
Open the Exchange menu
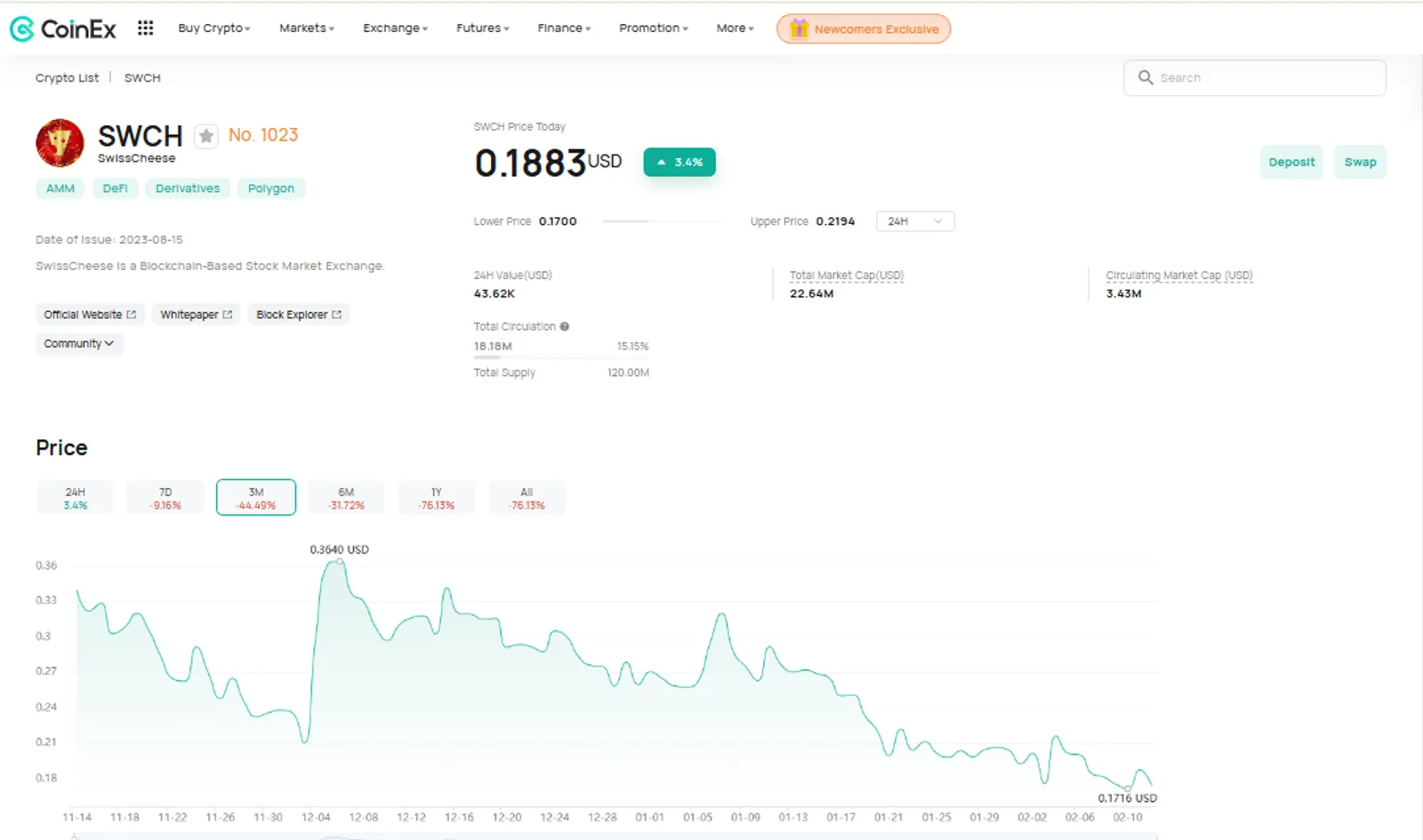point(395,28)
